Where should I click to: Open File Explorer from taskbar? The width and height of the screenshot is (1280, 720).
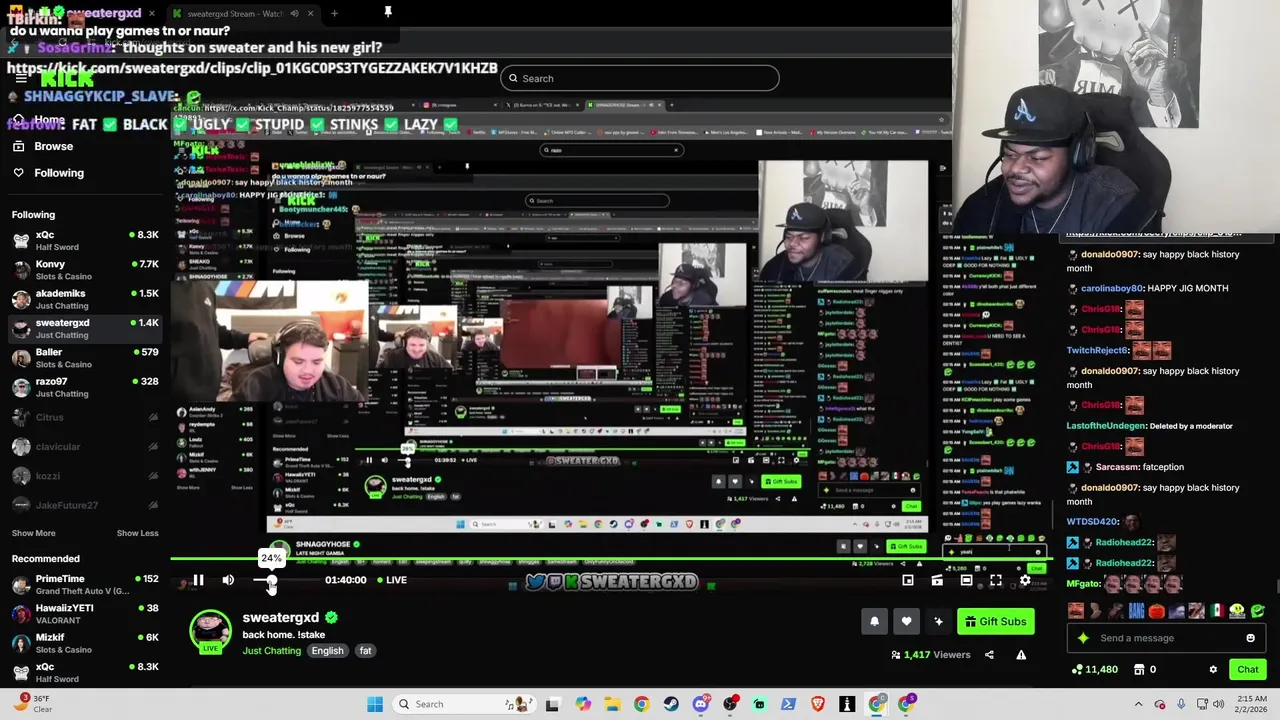(612, 704)
